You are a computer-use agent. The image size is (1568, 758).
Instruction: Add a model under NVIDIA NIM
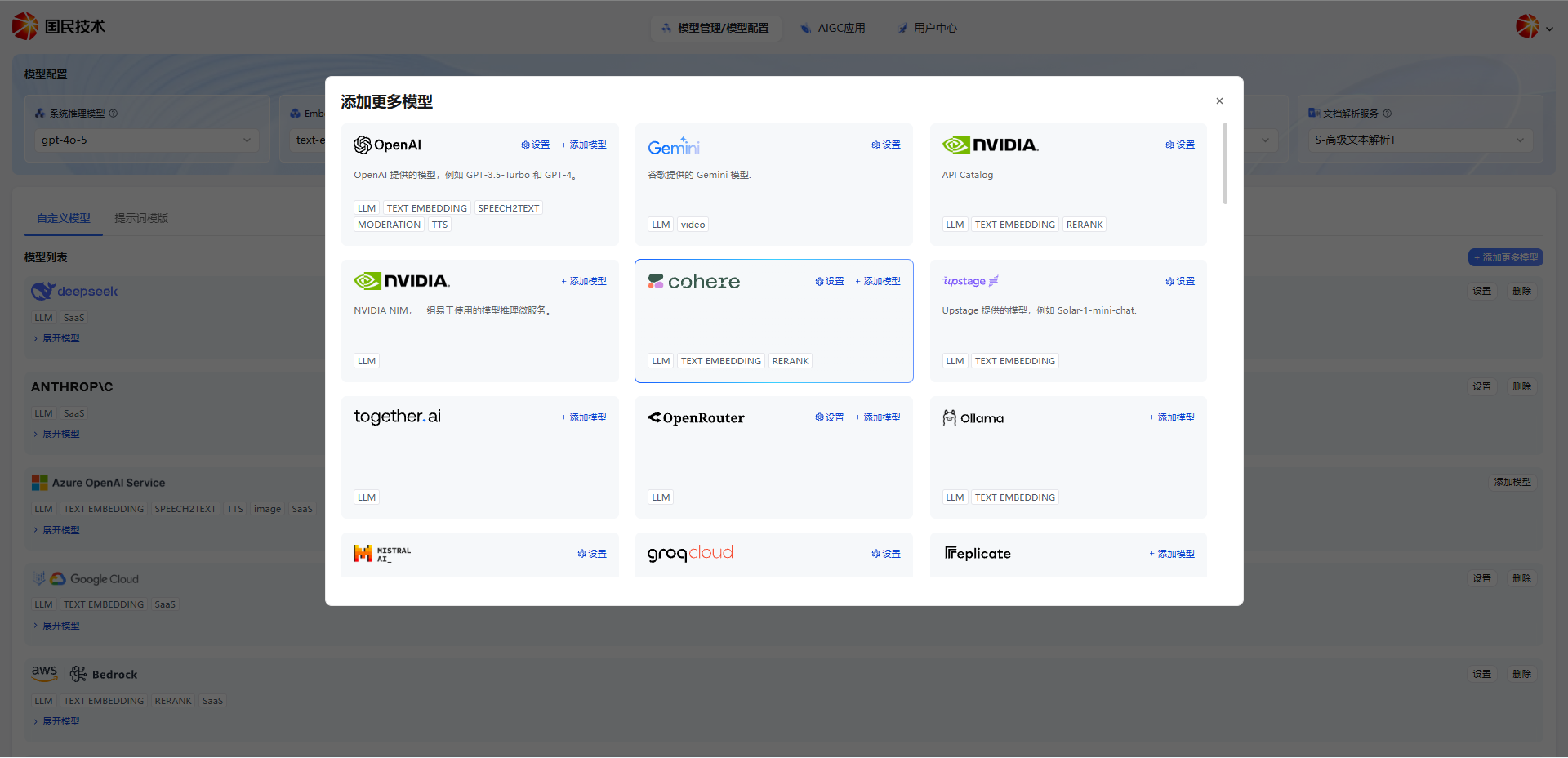pyautogui.click(x=584, y=281)
